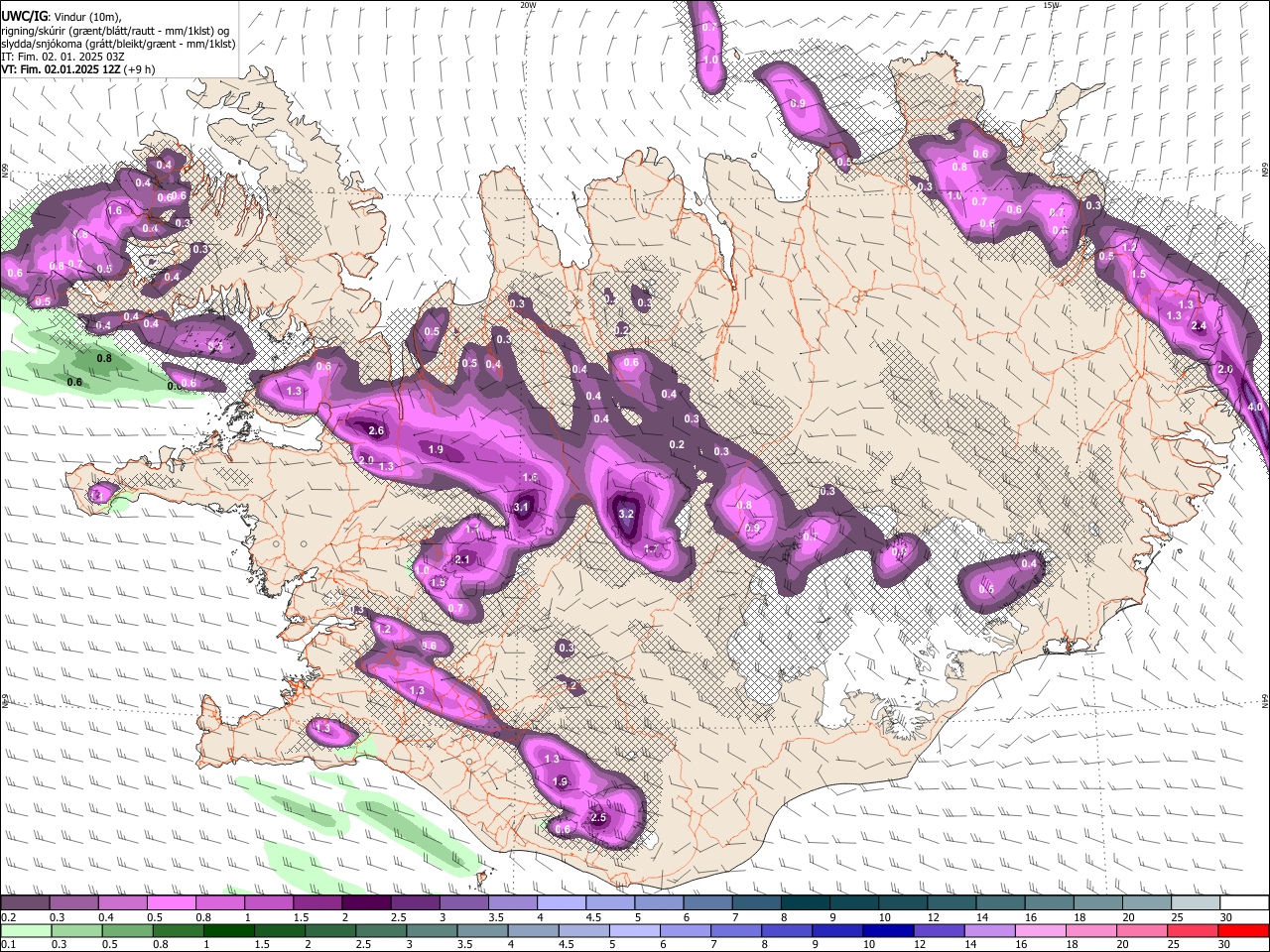1270x952 pixels.
Task: Select top-row dark teal swatch between 8 and 9
Action: pyautogui.click(x=806, y=903)
